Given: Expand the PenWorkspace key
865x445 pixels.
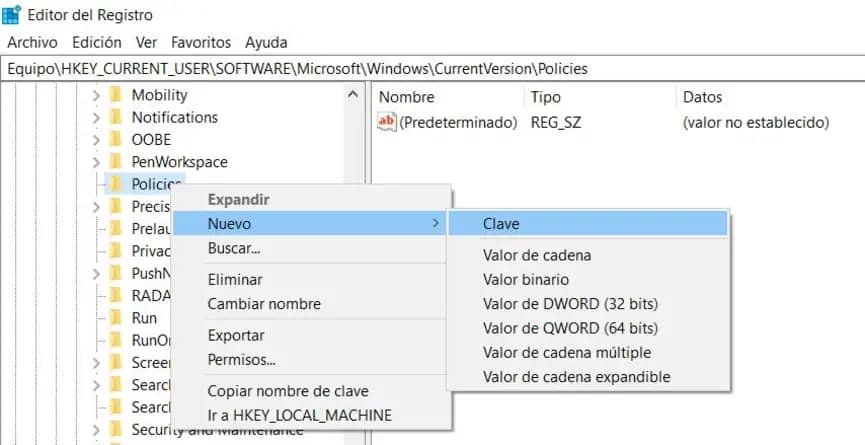Looking at the screenshot, I should click(x=97, y=162).
